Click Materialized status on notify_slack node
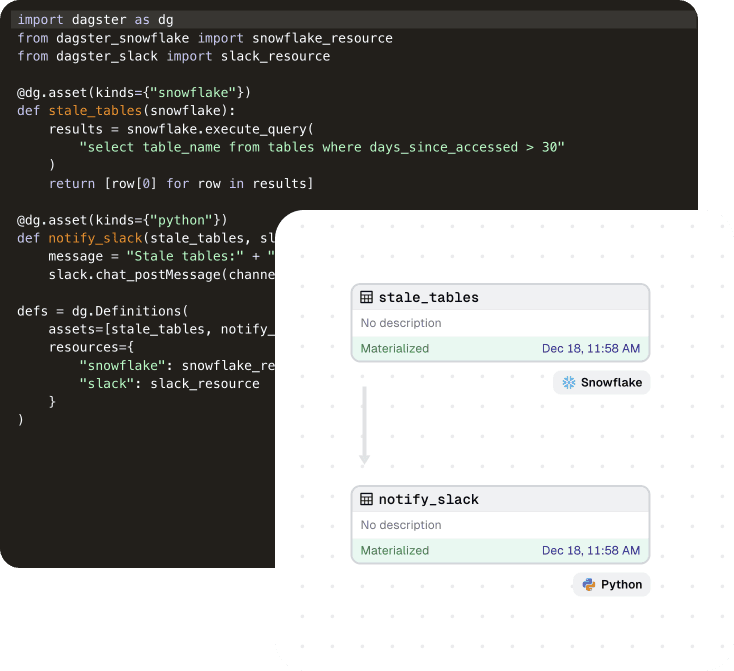The width and height of the screenshot is (734, 671). 395,550
